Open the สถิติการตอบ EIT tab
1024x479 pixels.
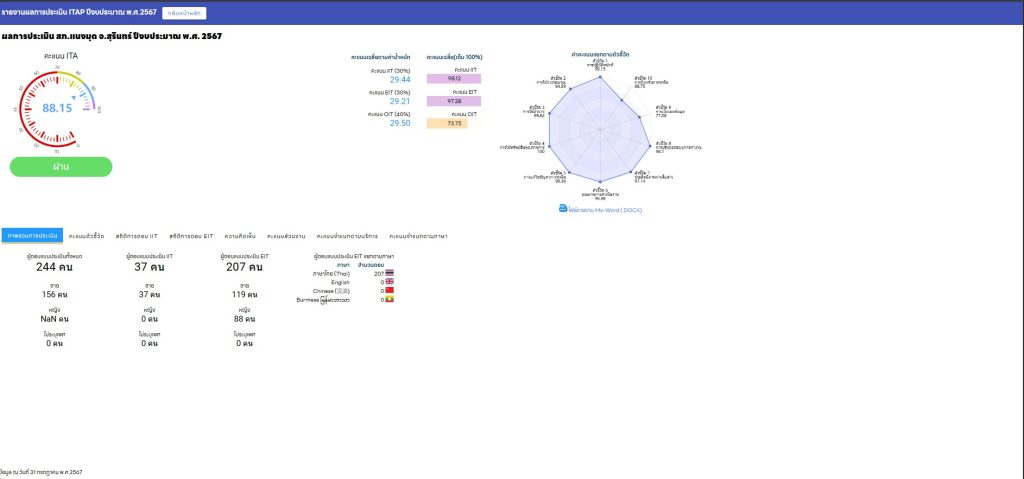click(191, 236)
